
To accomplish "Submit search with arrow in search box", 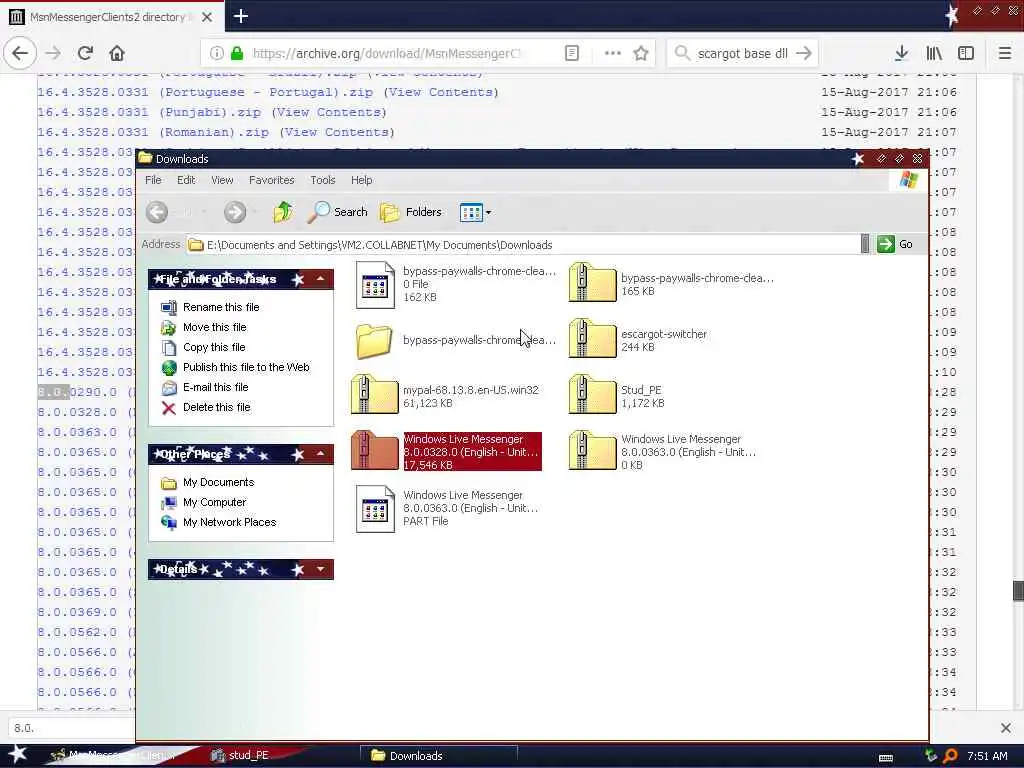I will pyautogui.click(x=804, y=54).
